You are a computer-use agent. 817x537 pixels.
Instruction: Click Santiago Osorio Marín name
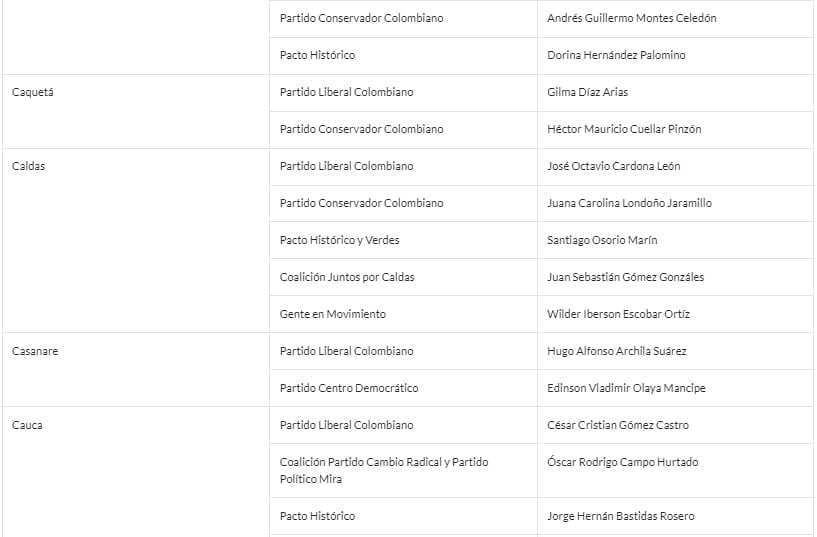tap(602, 240)
